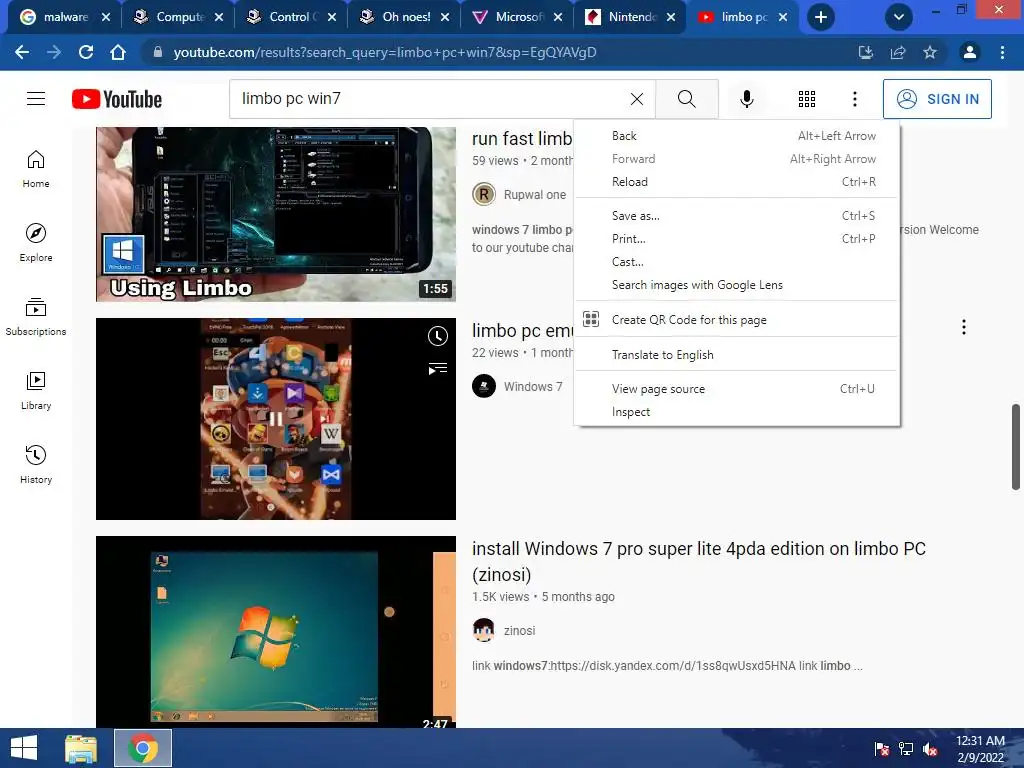
Task: Click the YouTube logo
Action: point(117,99)
